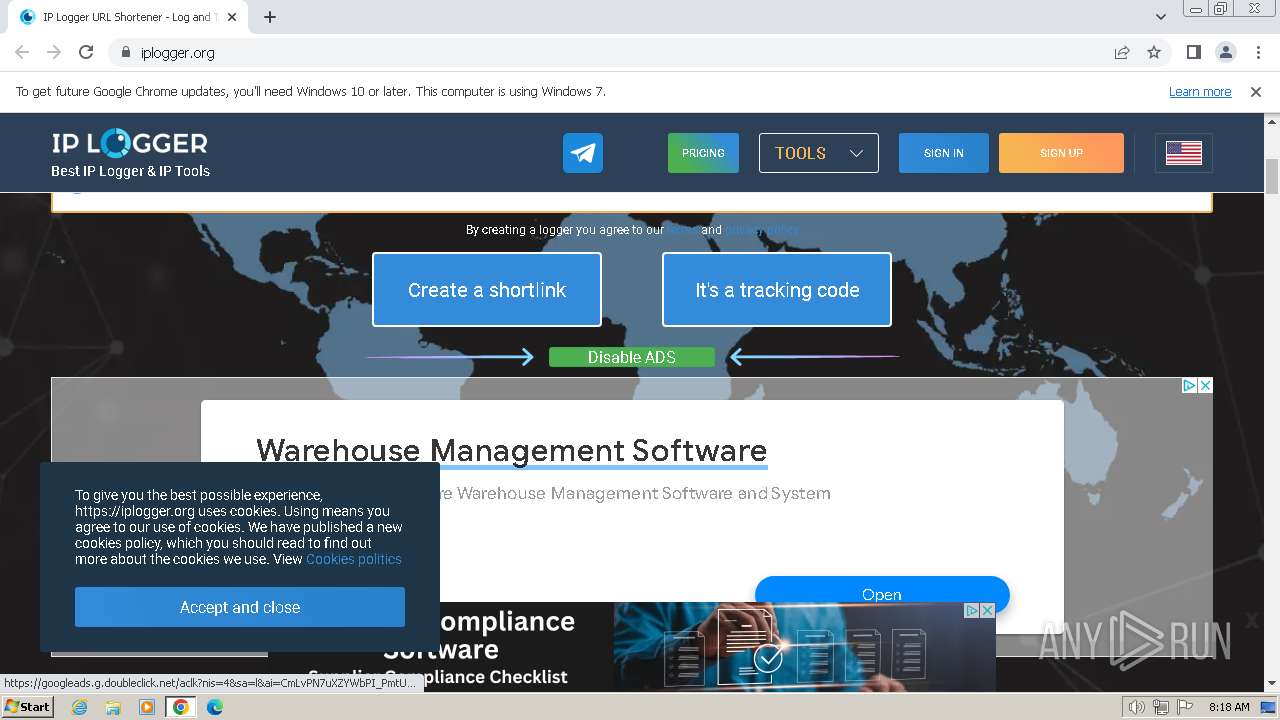Viewport: 1280px width, 720px height.
Task: Click the Disable ADS button
Action: click(x=632, y=357)
